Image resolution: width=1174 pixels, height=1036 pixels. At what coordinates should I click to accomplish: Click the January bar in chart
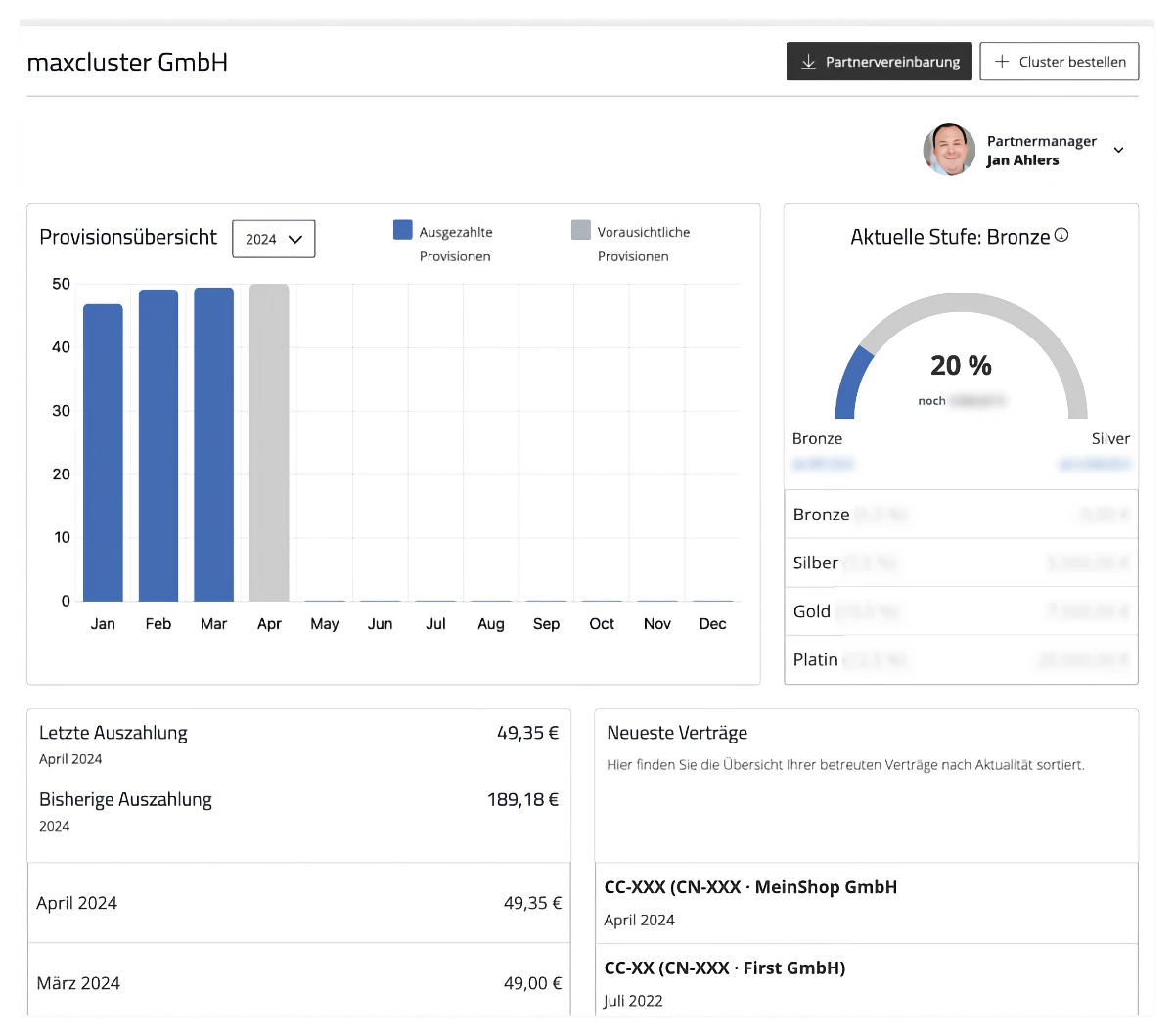pyautogui.click(x=103, y=453)
